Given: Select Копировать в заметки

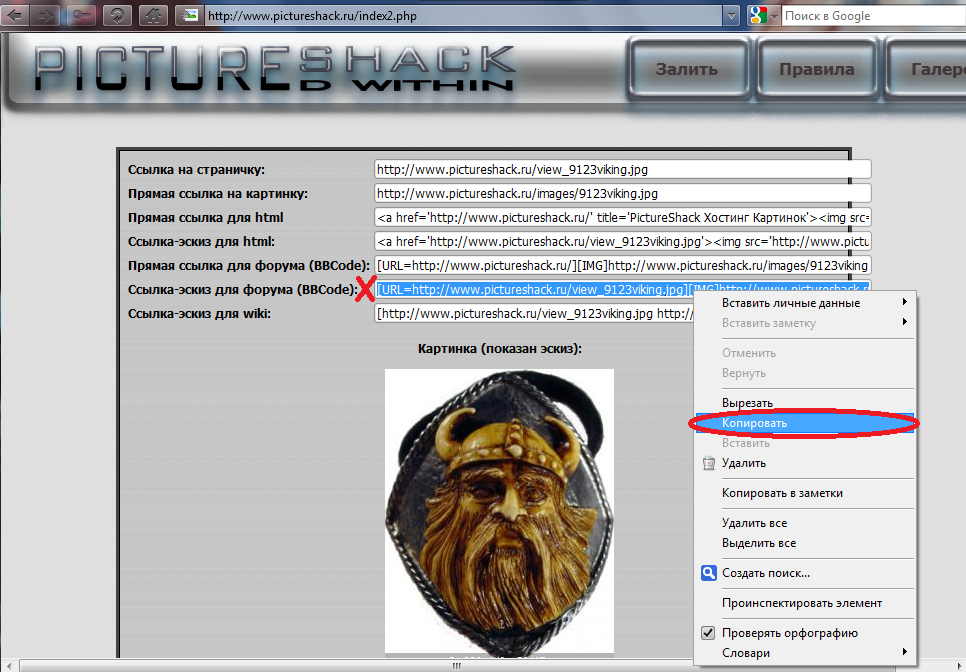Looking at the screenshot, I should click(x=805, y=493).
